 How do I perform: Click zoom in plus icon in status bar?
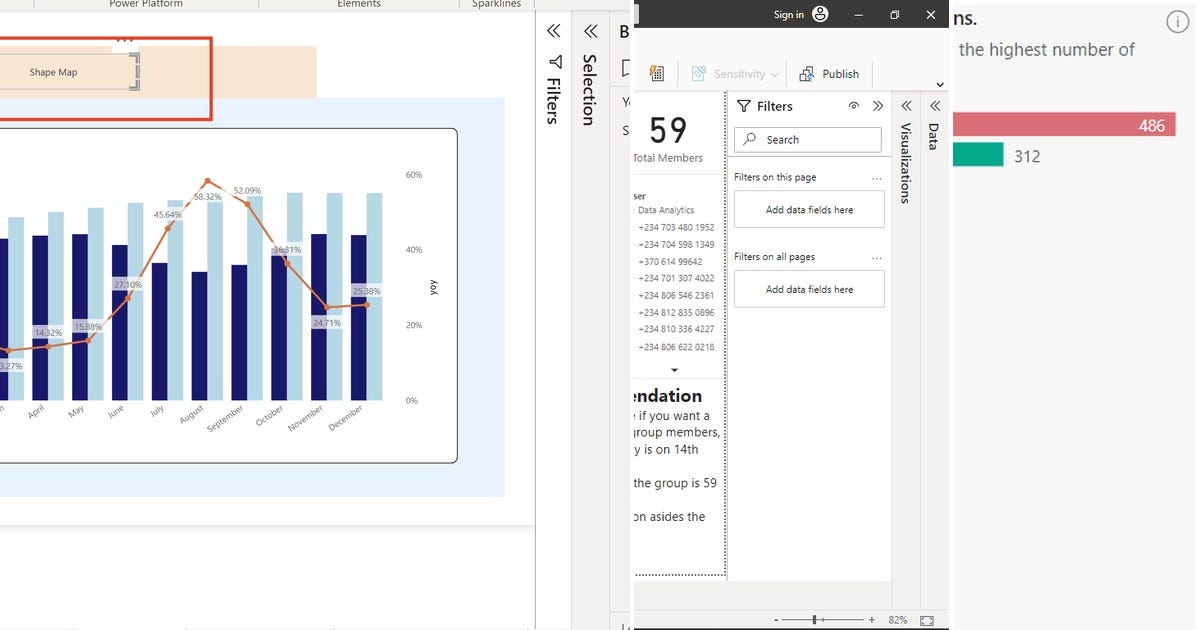tap(872, 620)
